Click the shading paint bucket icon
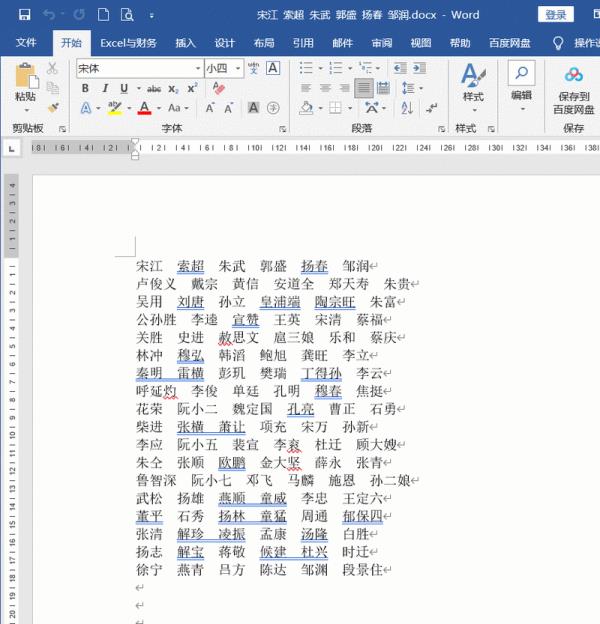The height and width of the screenshot is (624, 600). point(306,108)
